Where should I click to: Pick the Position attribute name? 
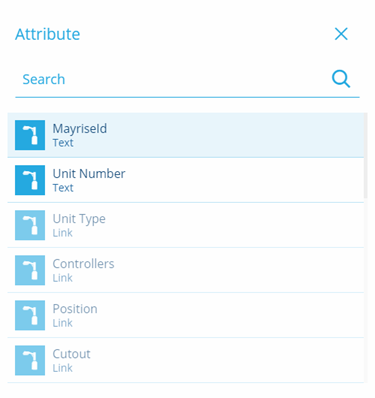tap(75, 309)
